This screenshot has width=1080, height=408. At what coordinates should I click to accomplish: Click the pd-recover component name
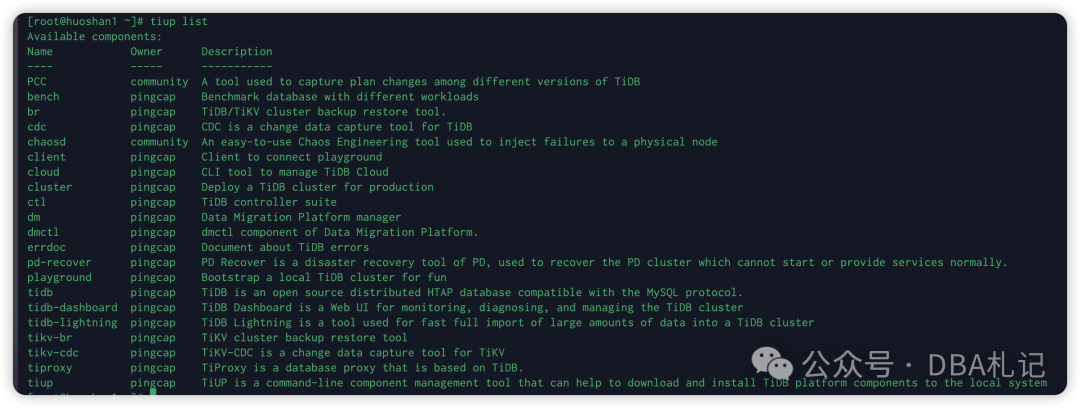point(59,262)
